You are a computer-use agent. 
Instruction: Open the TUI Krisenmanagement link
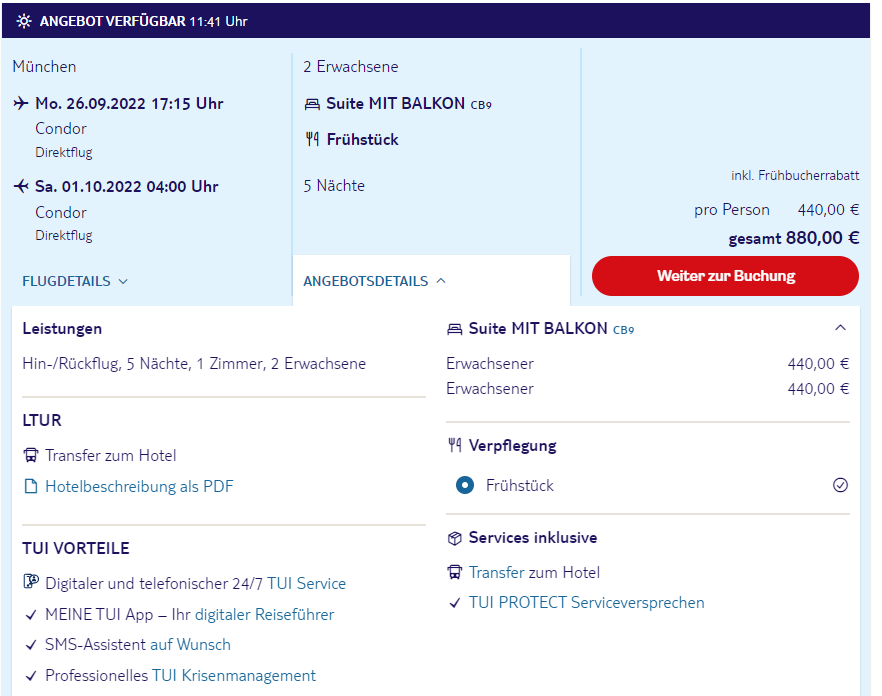(x=234, y=676)
